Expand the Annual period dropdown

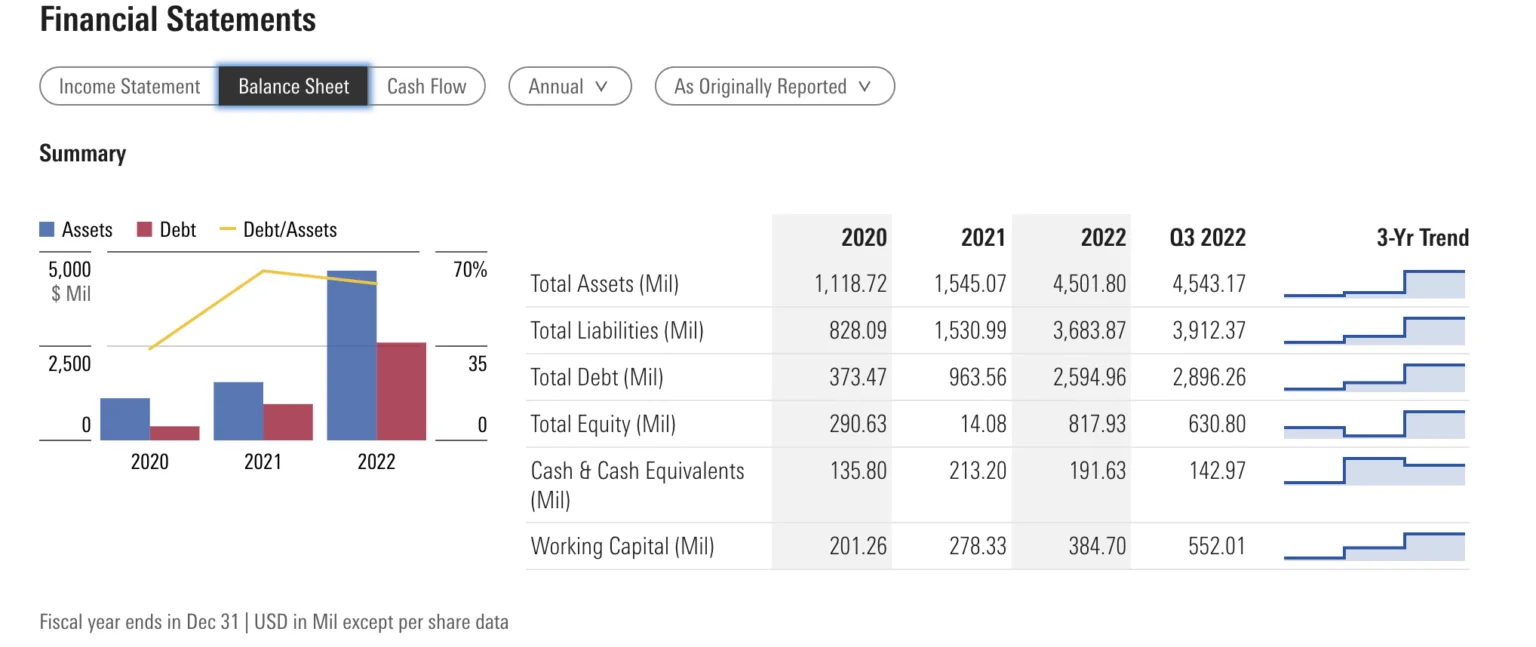coord(569,86)
